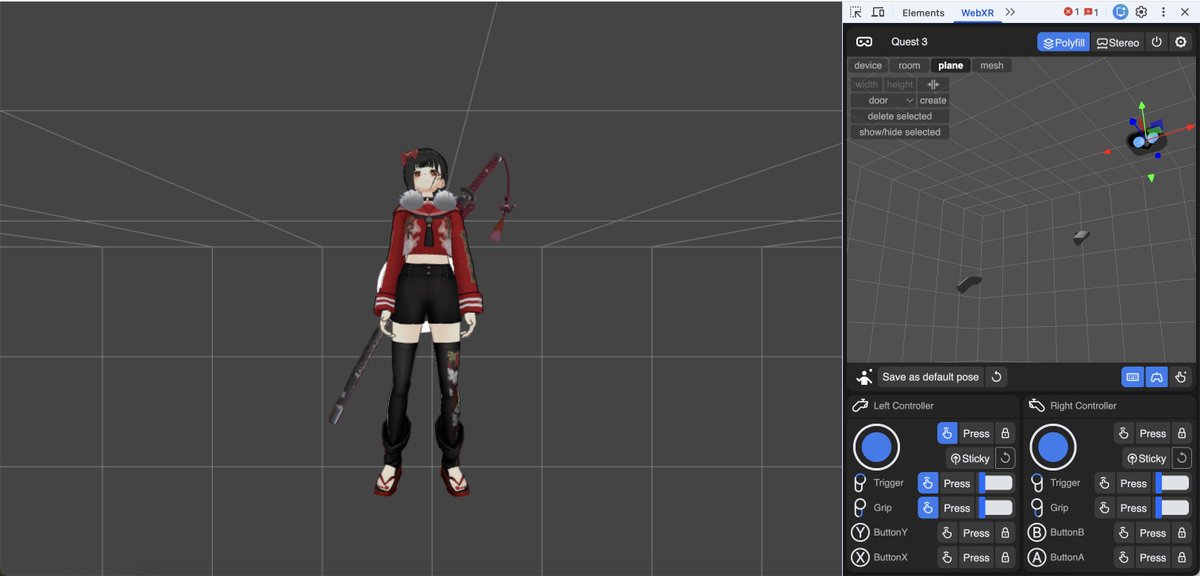Click the headset transform gizmo in 3D view

pyautogui.click(x=1146, y=141)
